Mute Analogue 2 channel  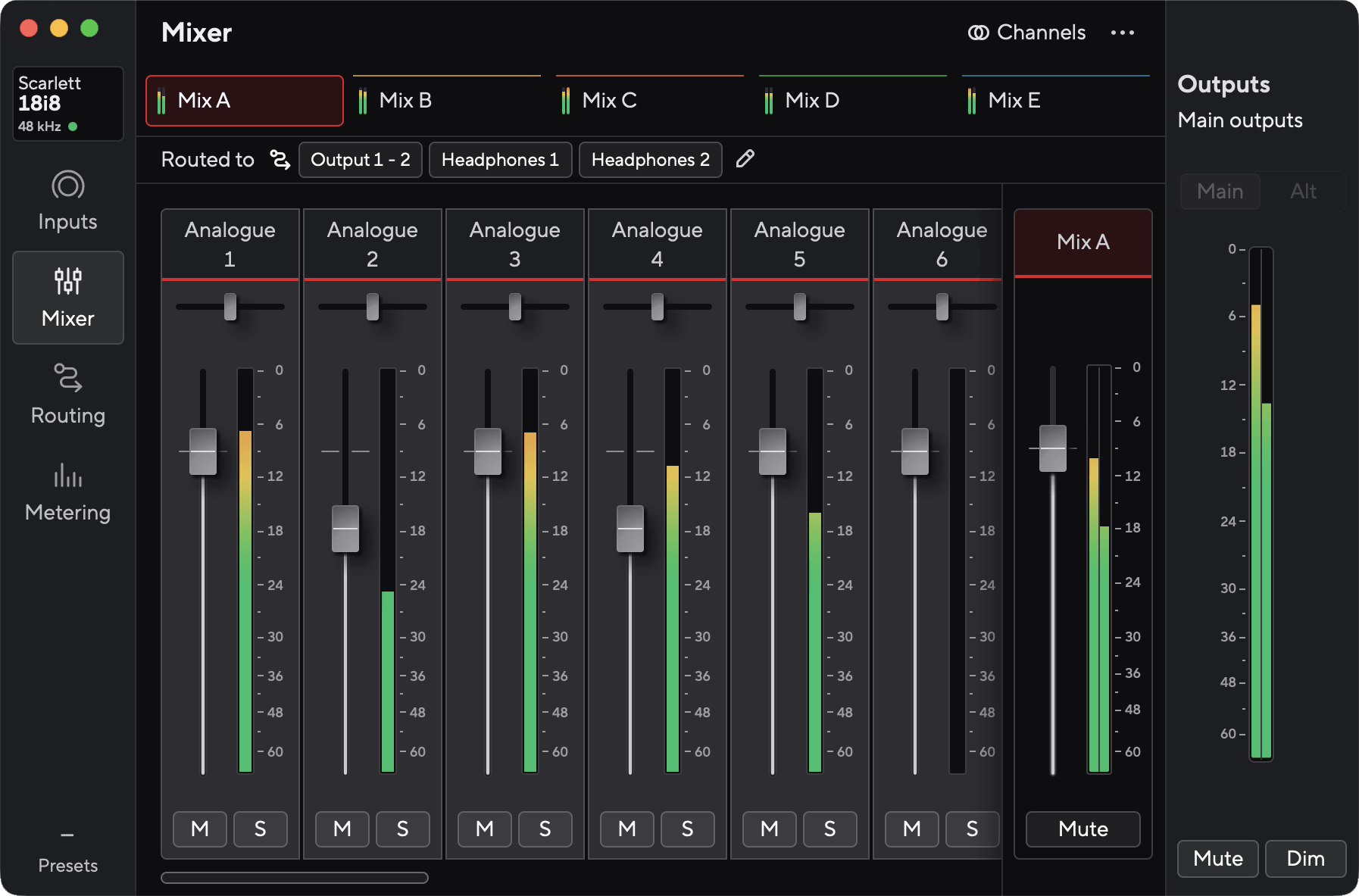342,829
